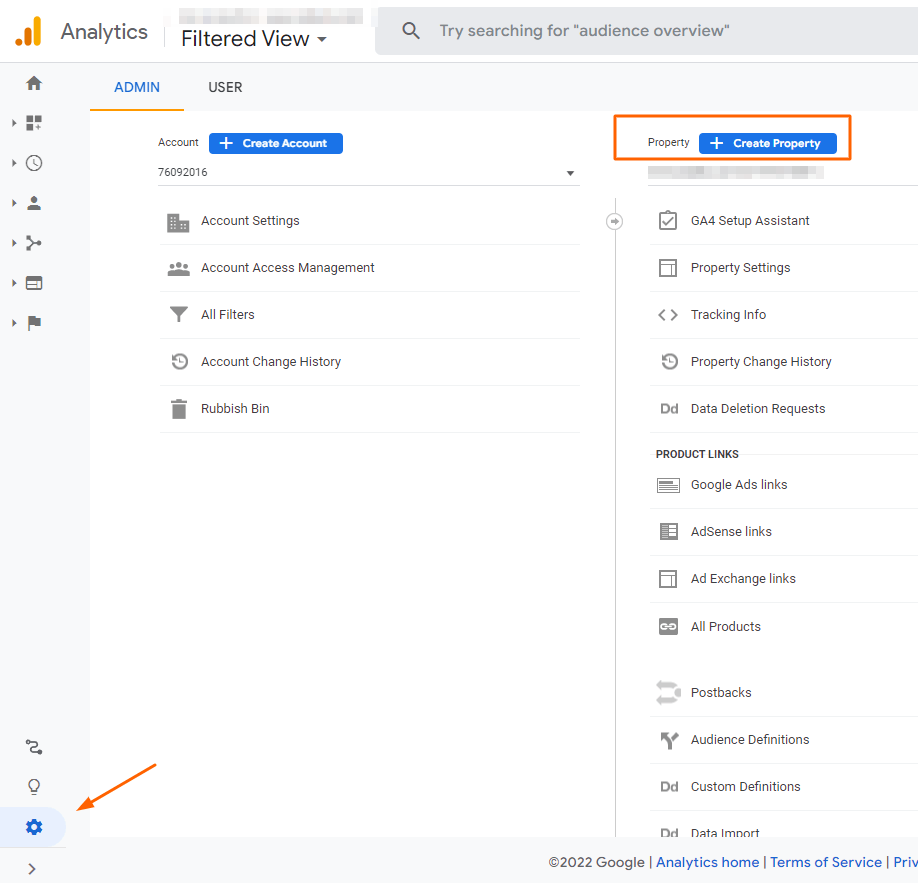The height and width of the screenshot is (883, 918).
Task: Open Discover via the lightbulb icon
Action: (x=33, y=786)
